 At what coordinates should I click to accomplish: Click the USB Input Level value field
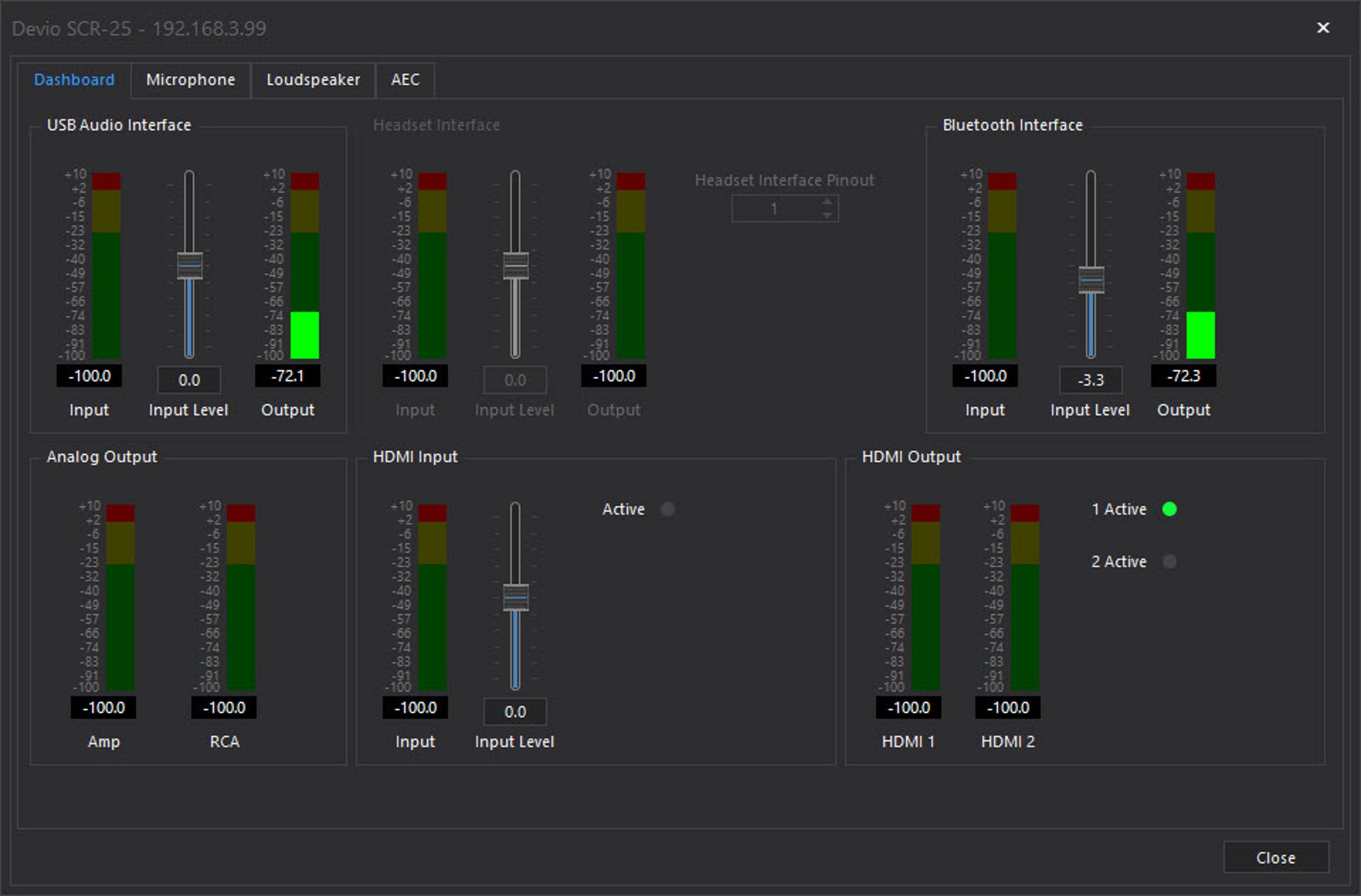click(x=189, y=380)
